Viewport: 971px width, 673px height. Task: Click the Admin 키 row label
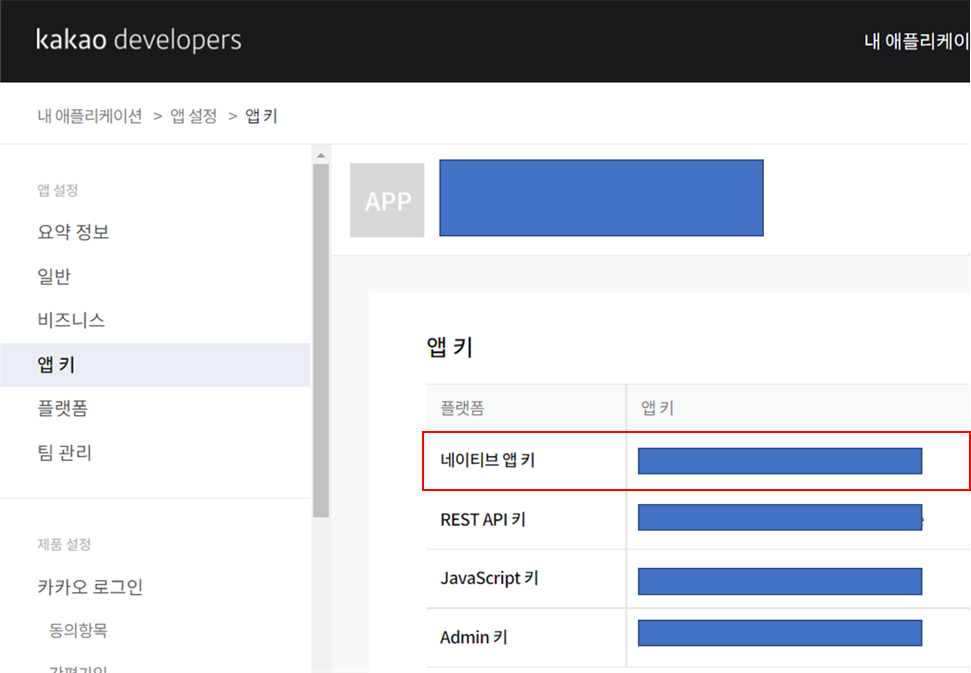[x=474, y=637]
